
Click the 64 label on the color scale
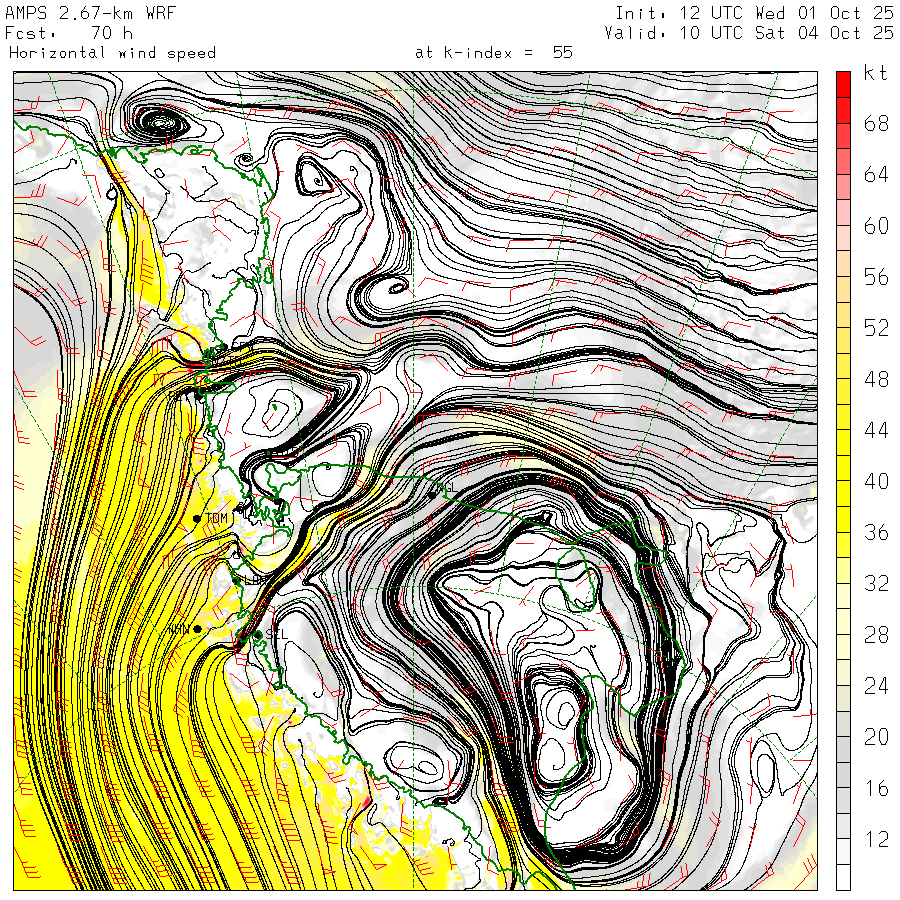[x=876, y=174]
